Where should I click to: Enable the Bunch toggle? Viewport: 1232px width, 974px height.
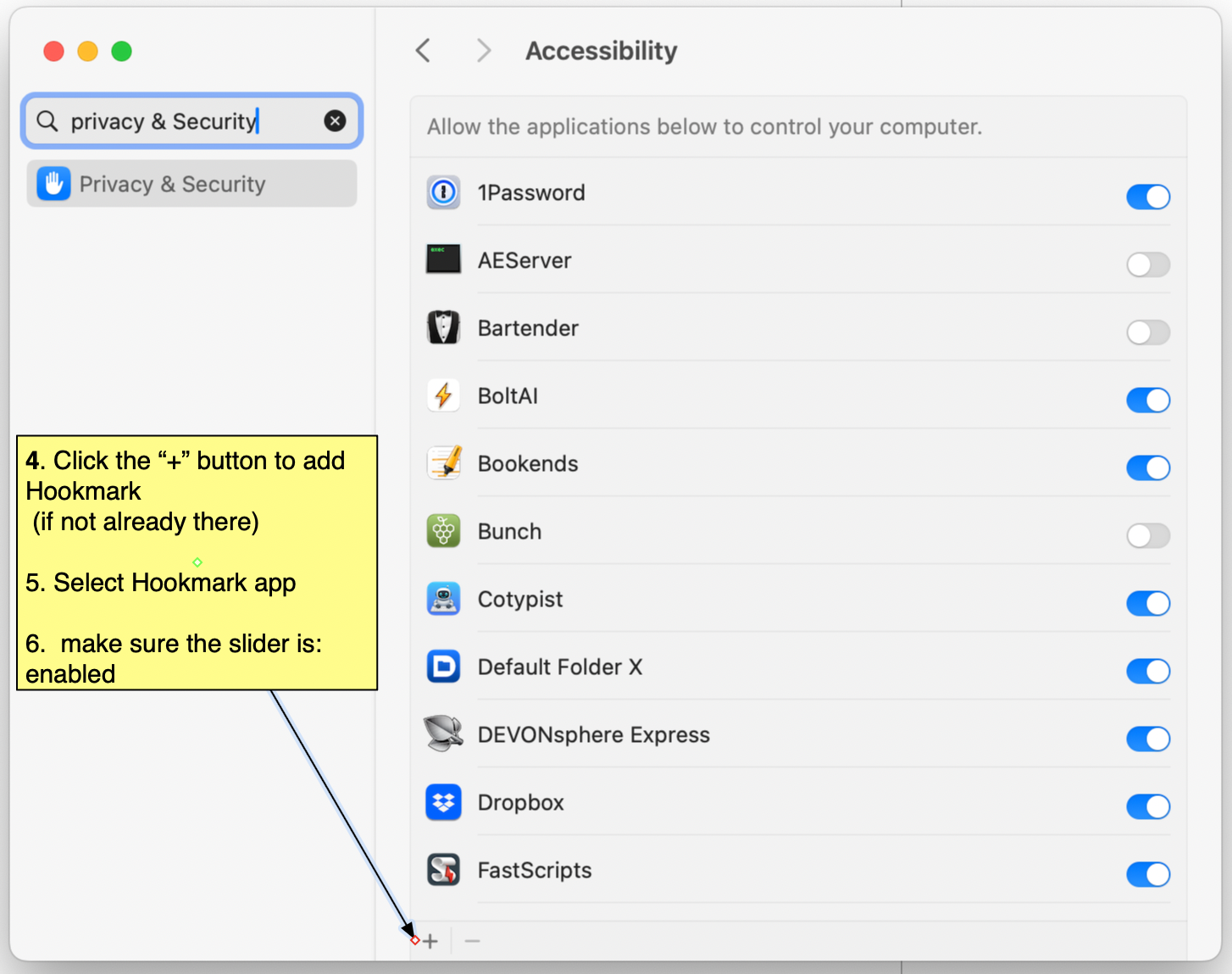pyautogui.click(x=1148, y=535)
